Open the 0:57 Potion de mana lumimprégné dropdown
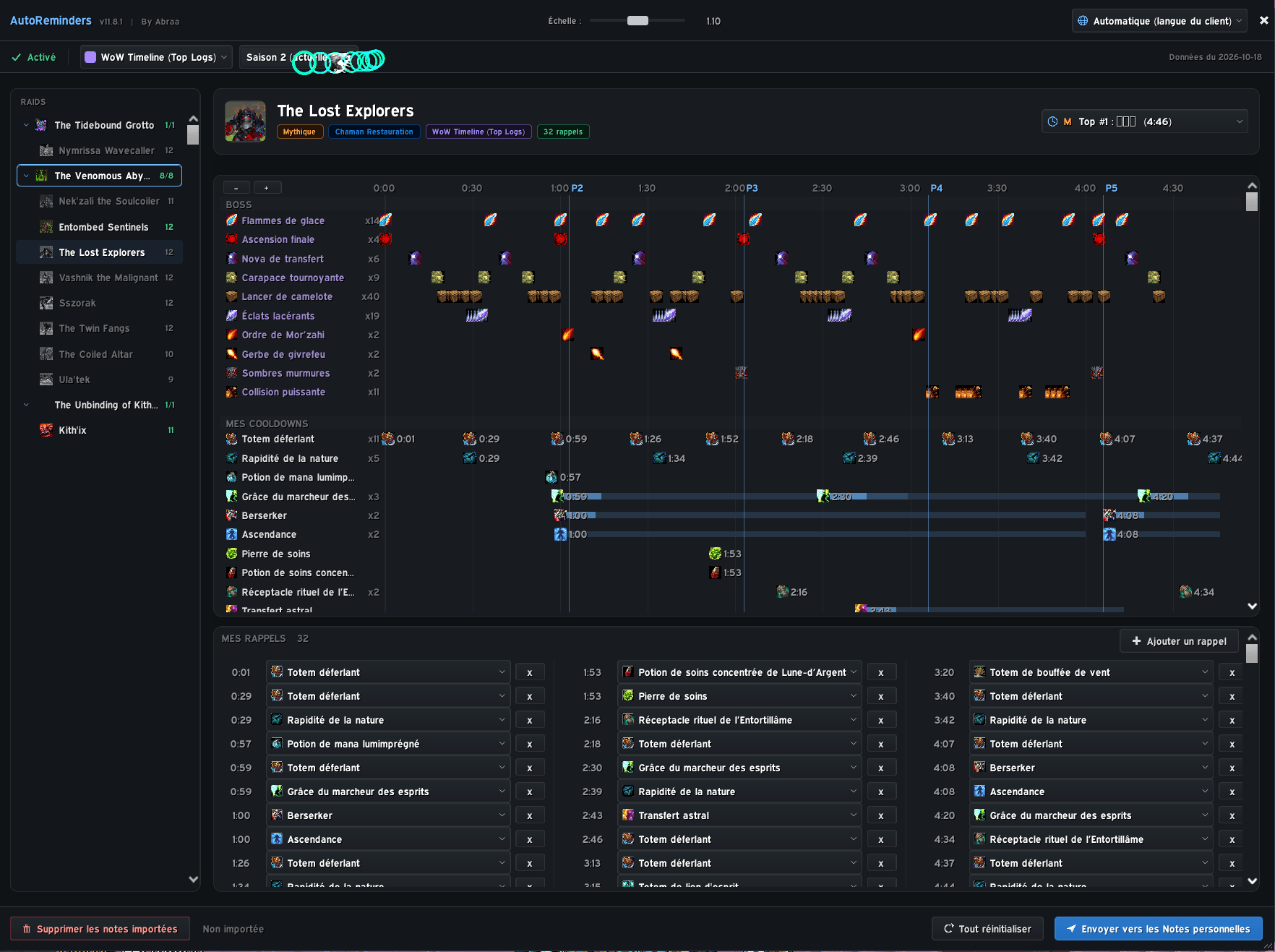This screenshot has width=1275, height=952. tap(388, 744)
